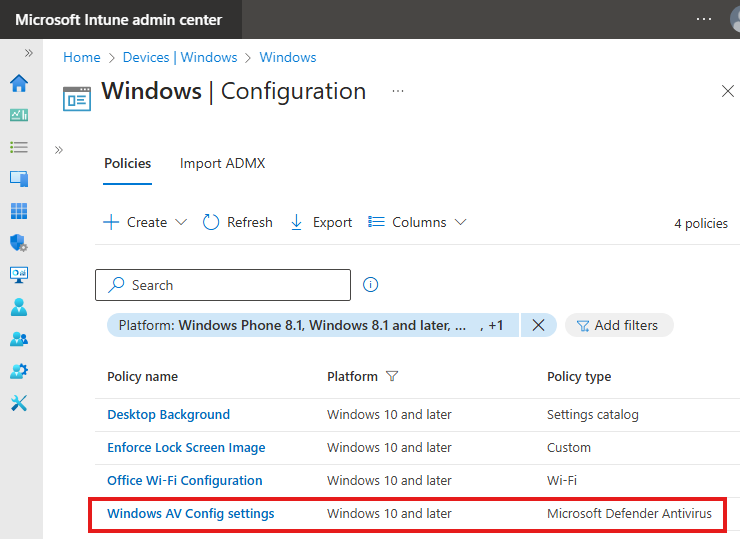Open Troubleshooting tools icon in sidebar

click(x=19, y=403)
